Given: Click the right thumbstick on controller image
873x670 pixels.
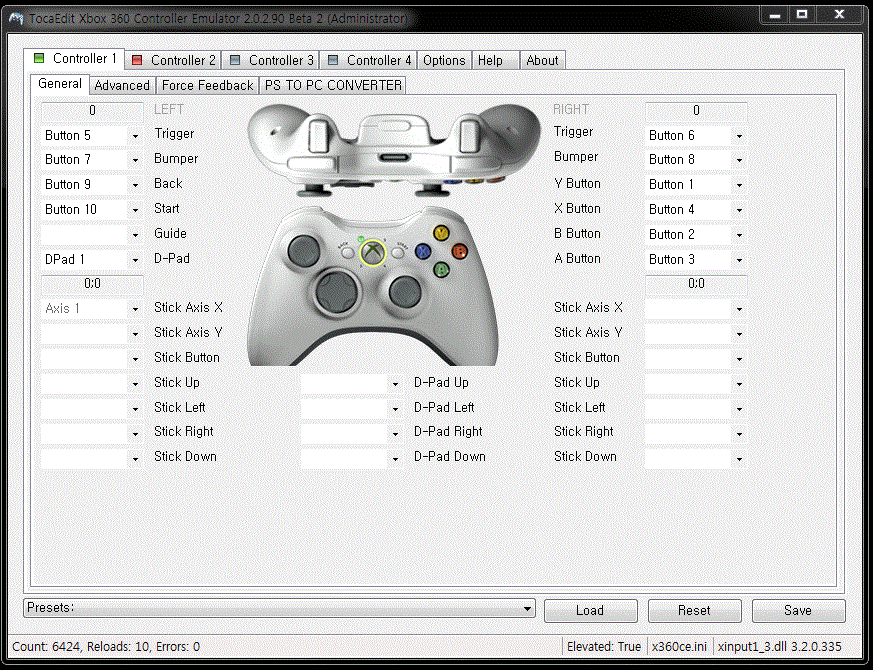Looking at the screenshot, I should pos(405,291).
